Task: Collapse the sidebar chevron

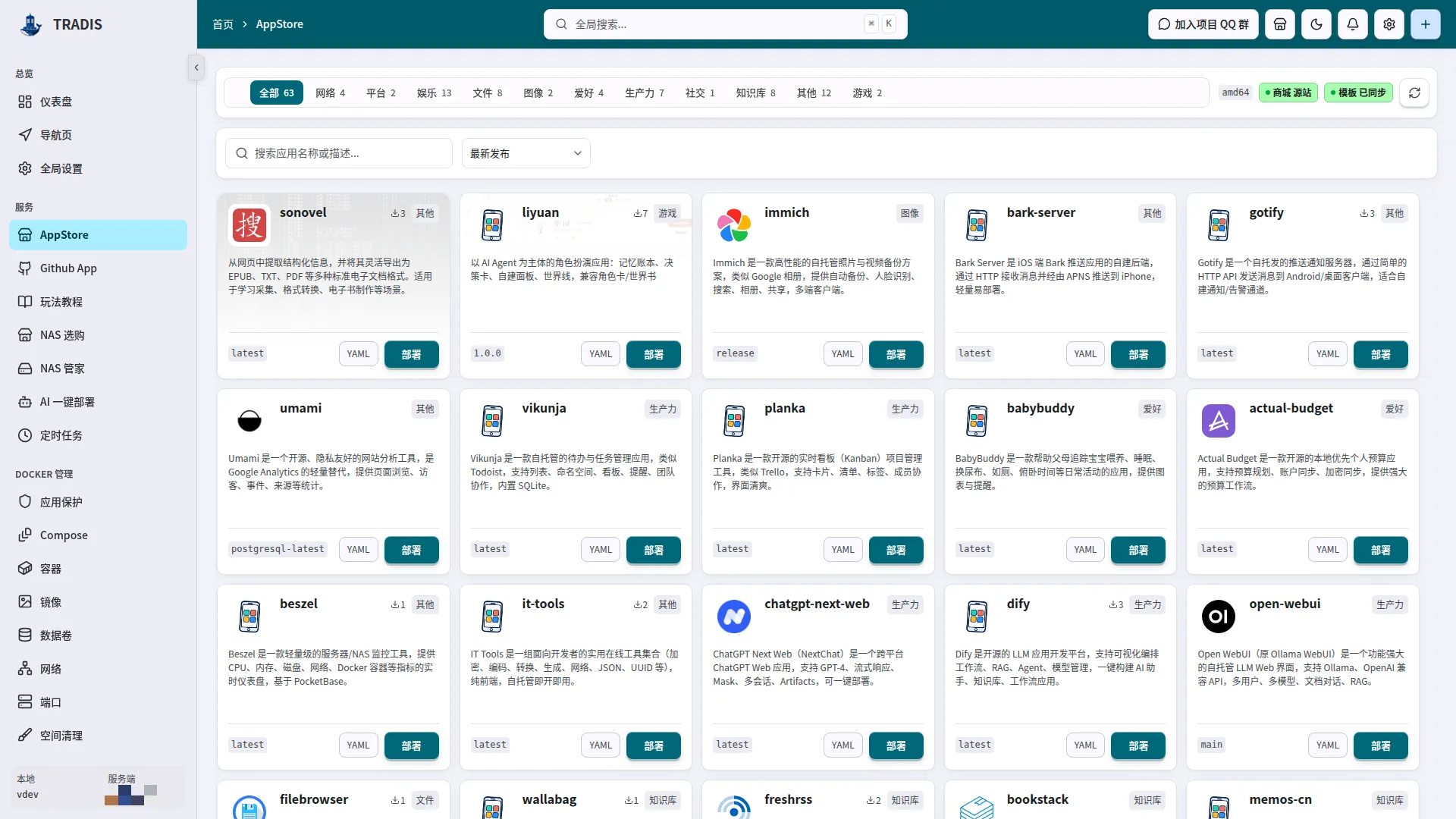Action: pyautogui.click(x=196, y=67)
